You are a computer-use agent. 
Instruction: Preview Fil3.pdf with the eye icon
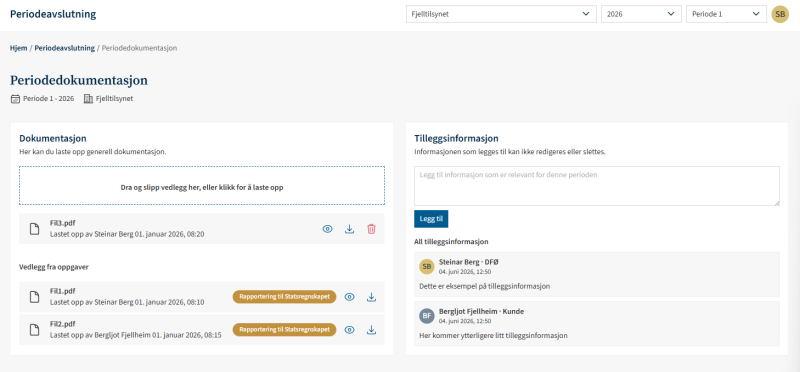click(x=328, y=229)
